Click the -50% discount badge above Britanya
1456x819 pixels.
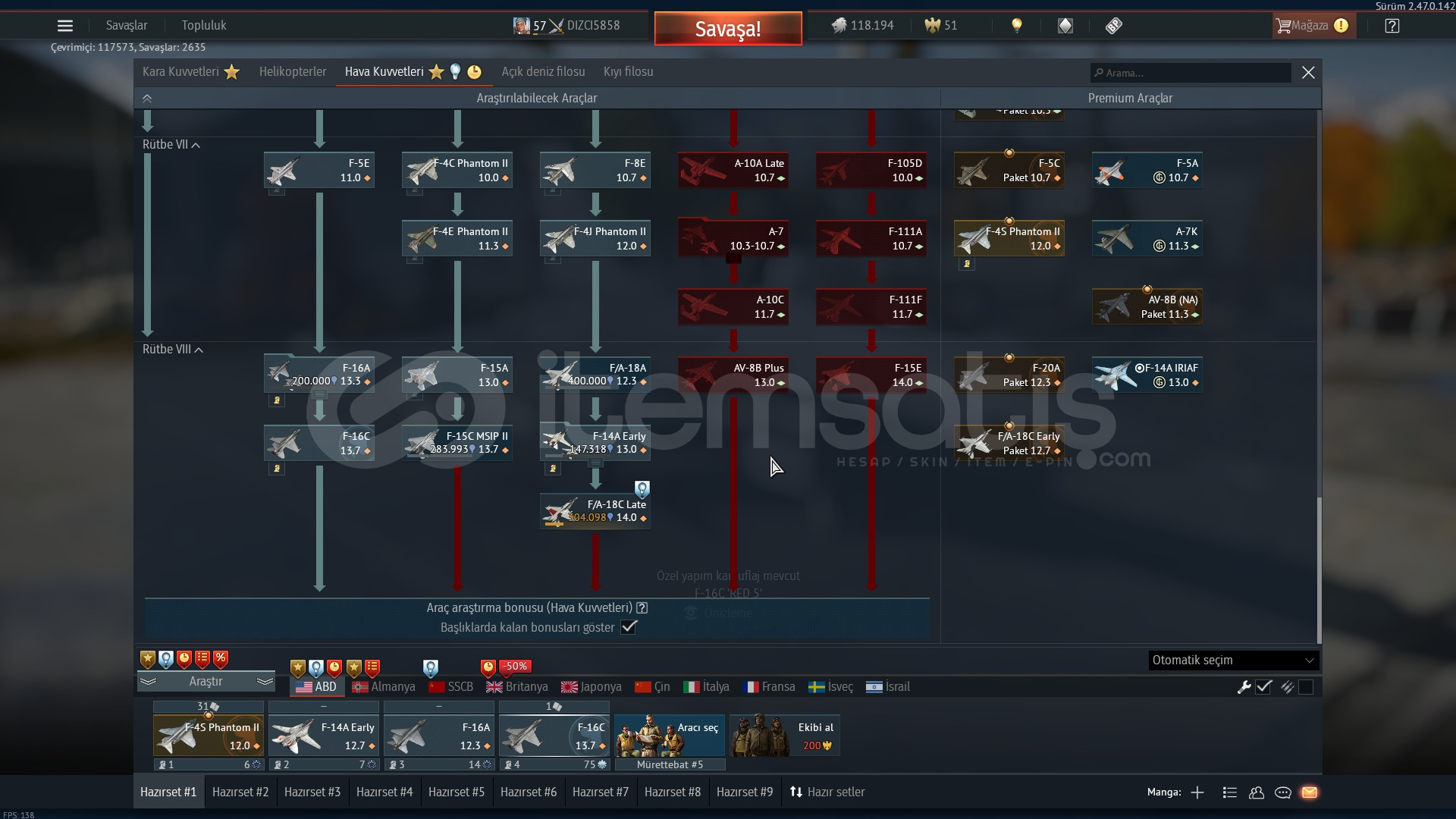pyautogui.click(x=516, y=667)
